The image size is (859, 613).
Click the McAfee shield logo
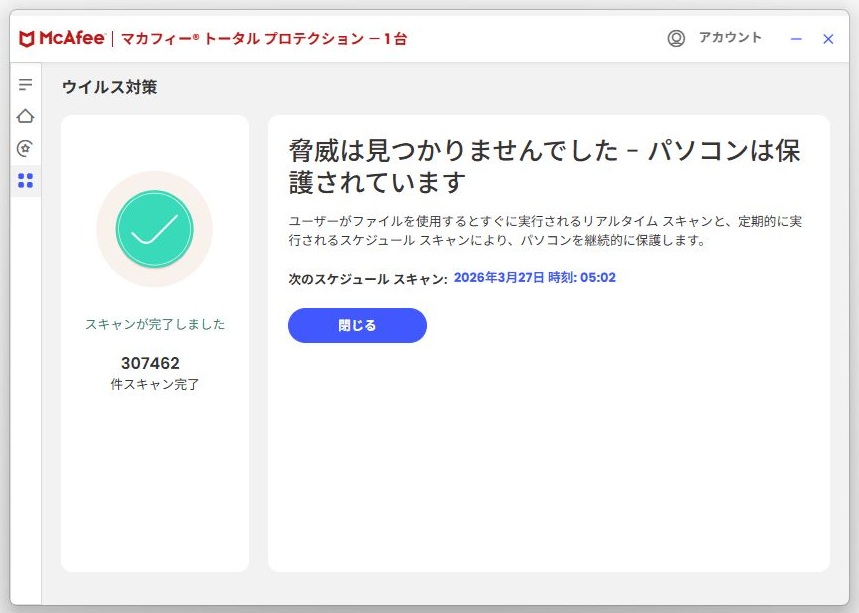[x=27, y=39]
